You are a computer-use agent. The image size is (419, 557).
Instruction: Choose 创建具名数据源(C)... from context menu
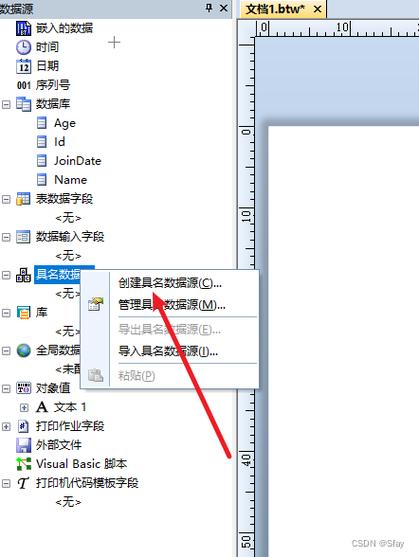[x=170, y=283]
